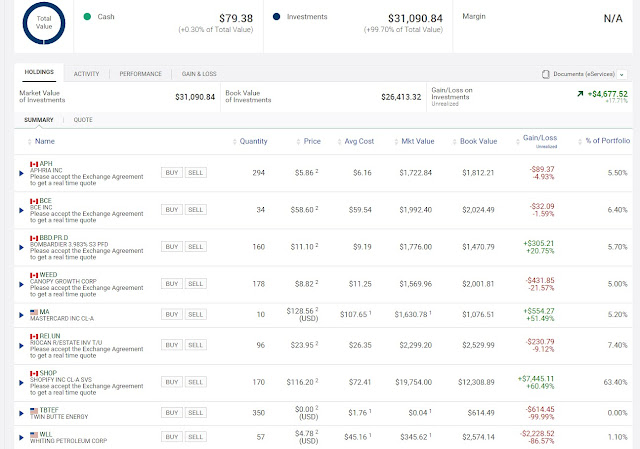
Task: Click SELL for TBTEF
Action: click(196, 413)
